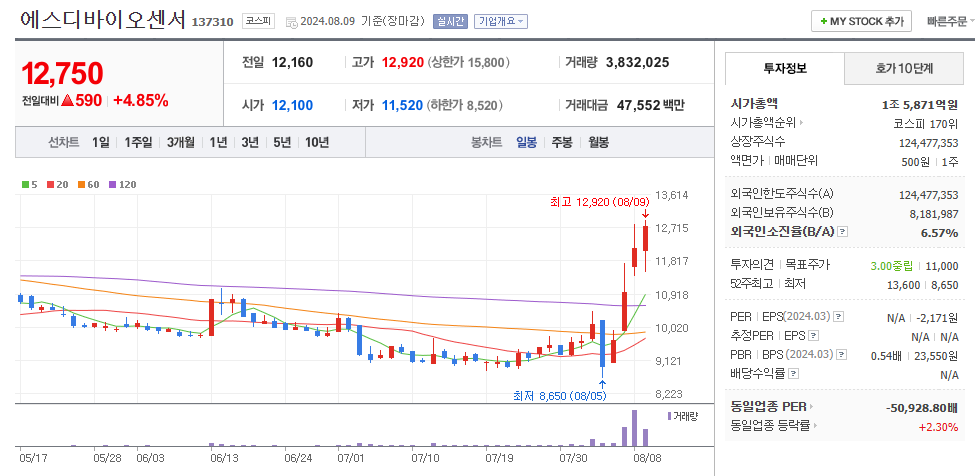This screenshot has height=476, width=980.
Task: Open the 동일업종 PER link
Action: [x=772, y=407]
